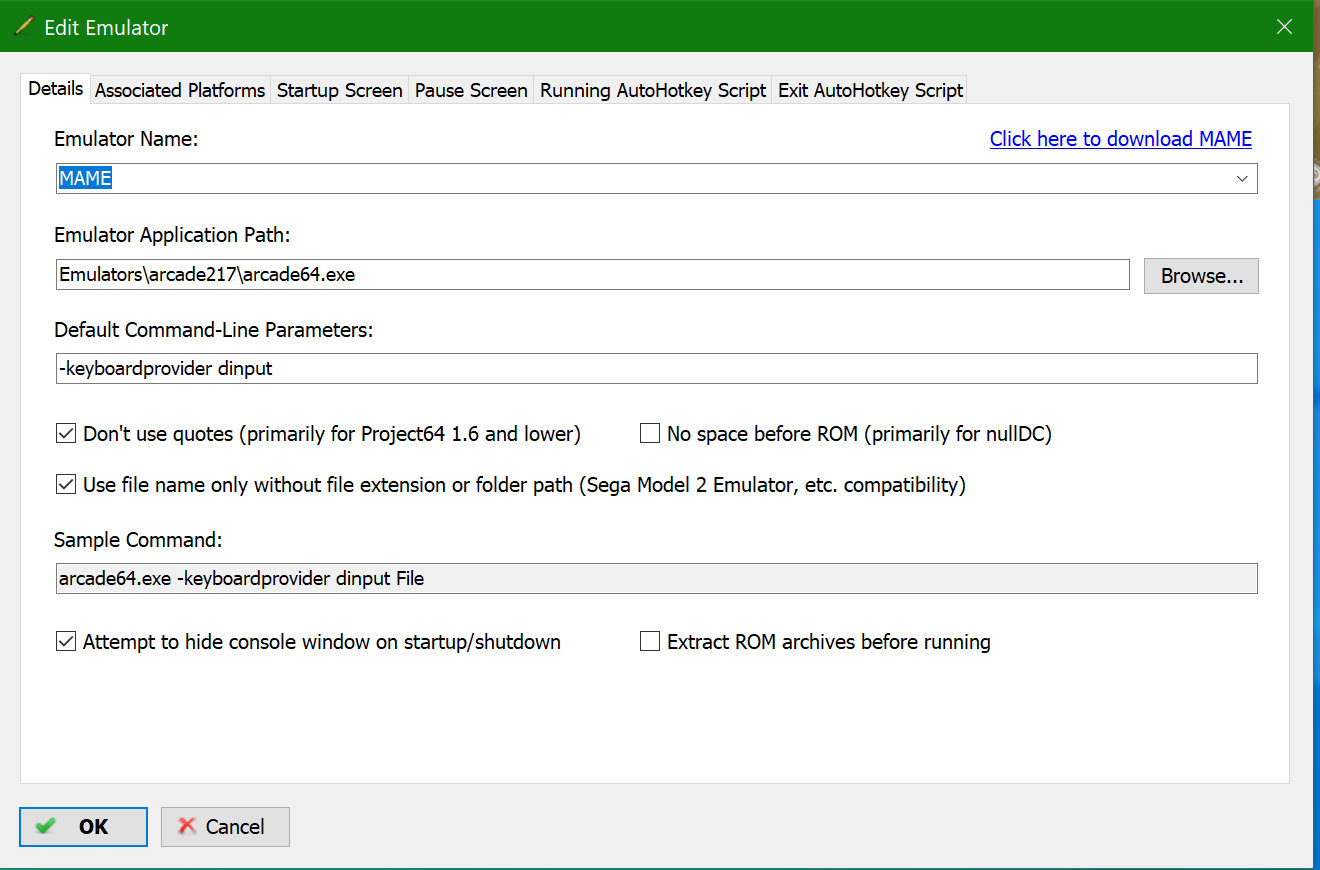Click the pencil icon in the title bar

click(x=24, y=27)
